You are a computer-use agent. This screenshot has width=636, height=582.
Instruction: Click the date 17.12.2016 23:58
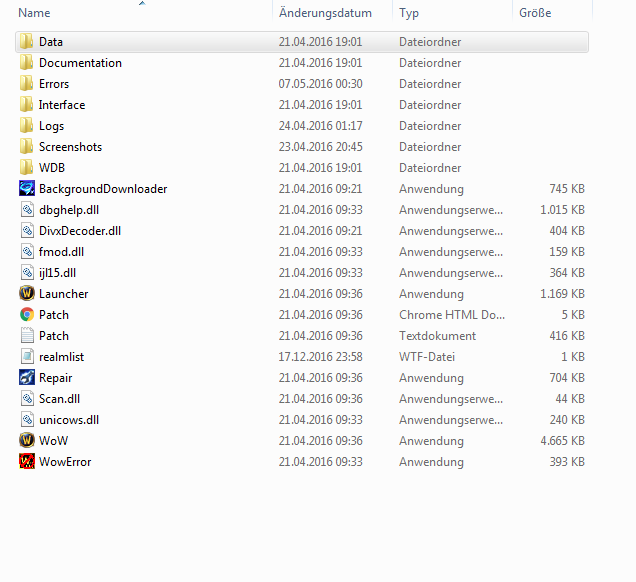coord(320,357)
